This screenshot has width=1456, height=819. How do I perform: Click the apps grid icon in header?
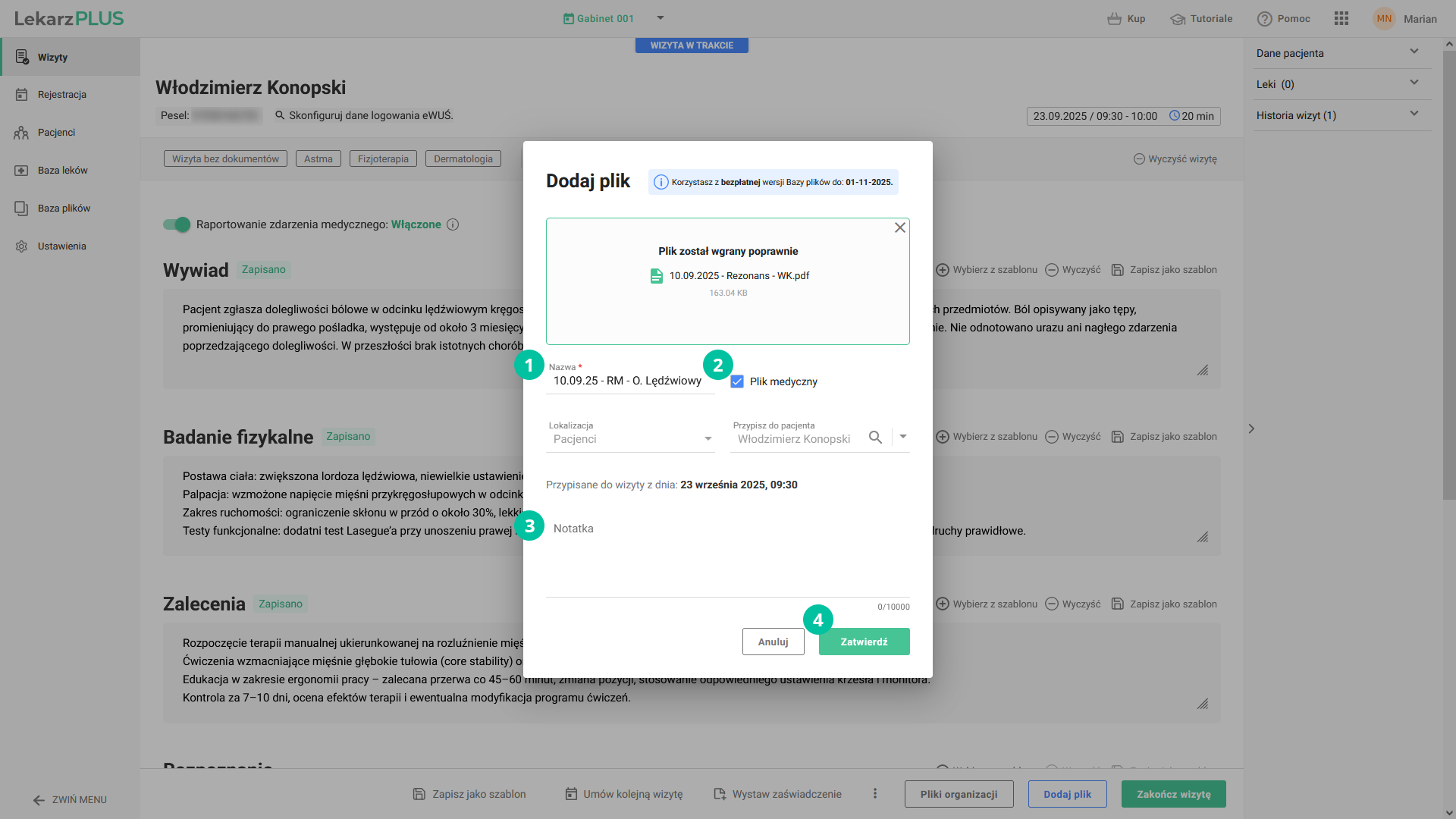click(1341, 19)
